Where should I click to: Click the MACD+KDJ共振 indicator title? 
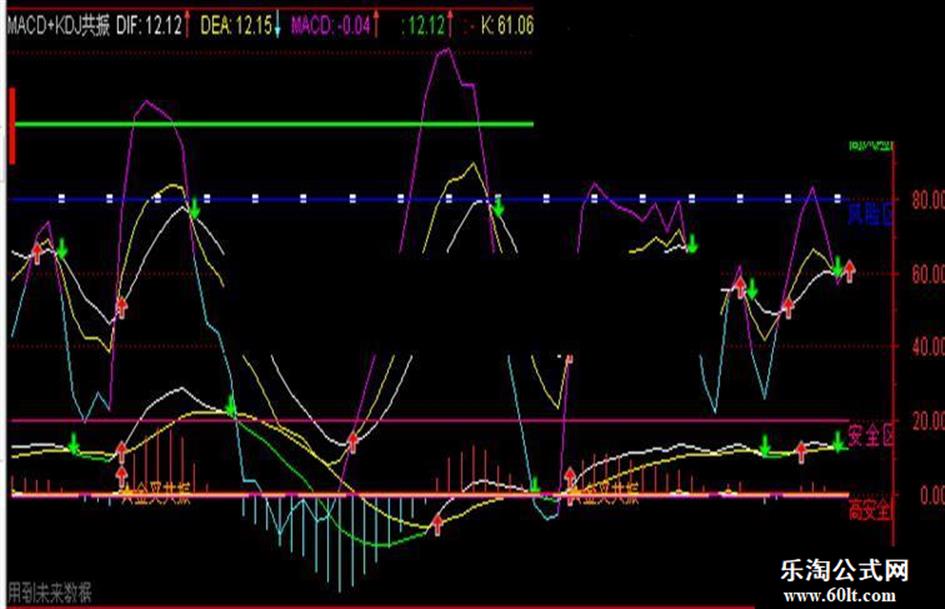coord(59,25)
